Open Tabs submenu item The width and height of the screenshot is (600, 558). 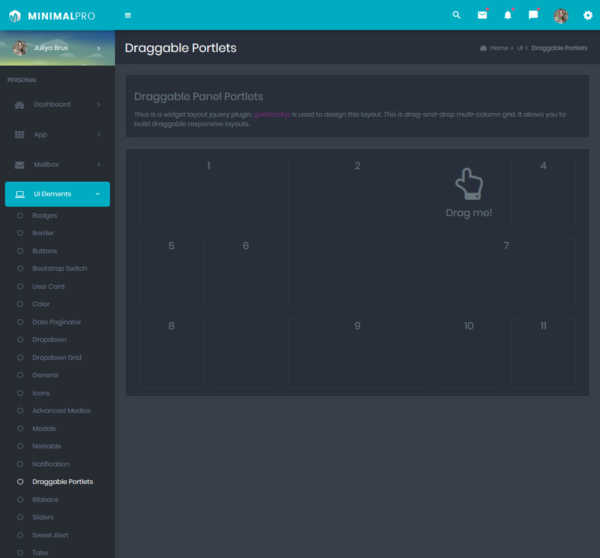click(40, 553)
